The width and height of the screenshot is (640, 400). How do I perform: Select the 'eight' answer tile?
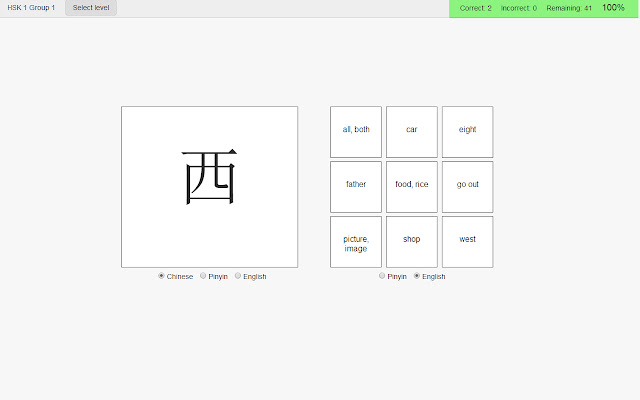pos(467,132)
